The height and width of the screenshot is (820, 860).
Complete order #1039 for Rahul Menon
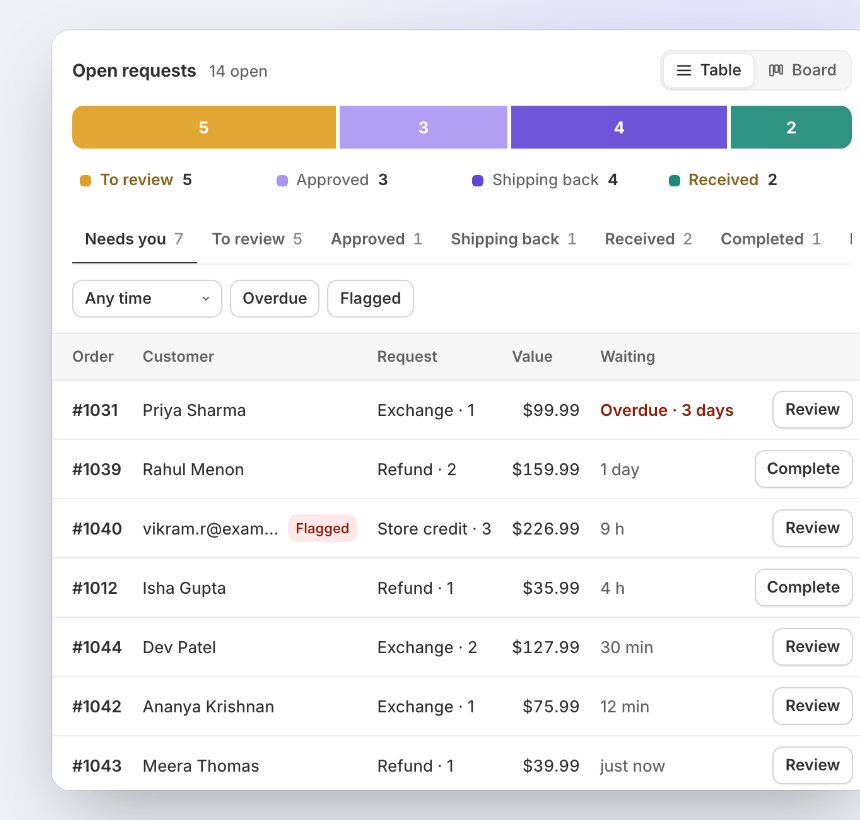[x=804, y=469]
